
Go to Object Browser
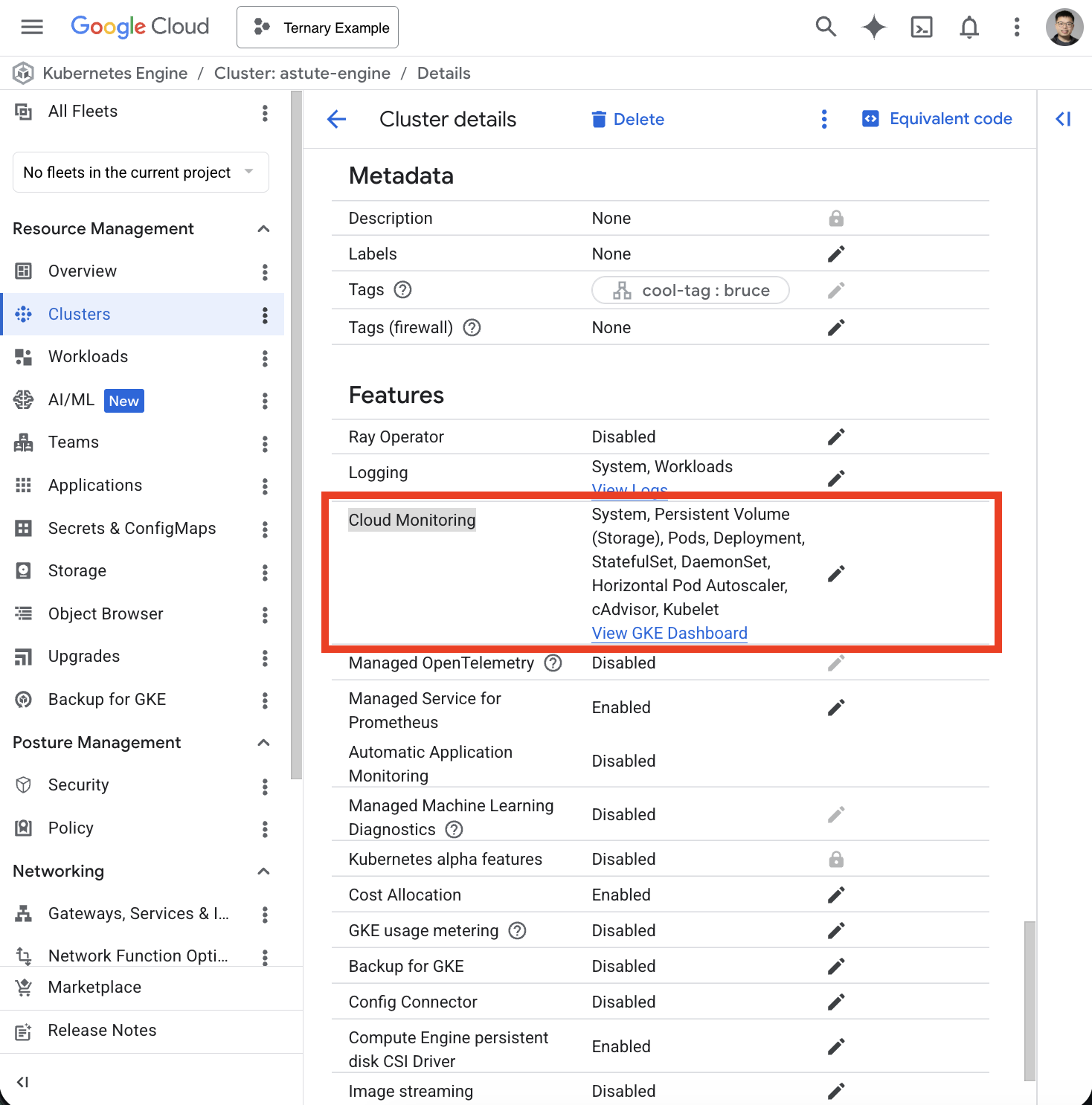point(106,614)
